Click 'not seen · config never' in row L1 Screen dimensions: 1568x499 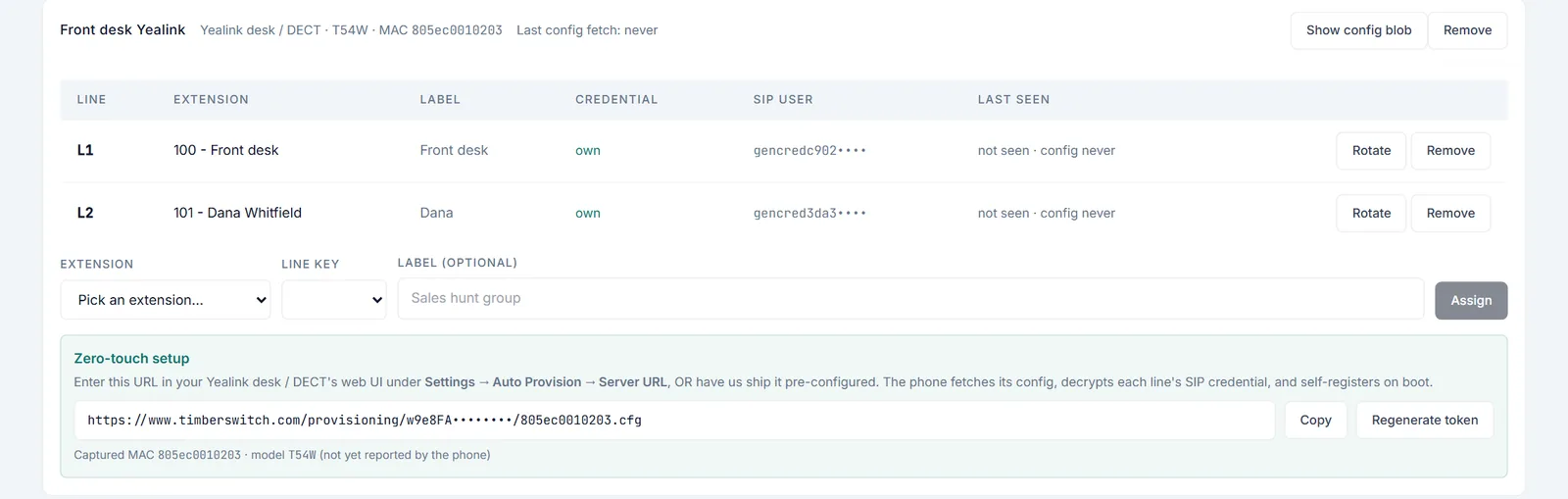[1046, 150]
